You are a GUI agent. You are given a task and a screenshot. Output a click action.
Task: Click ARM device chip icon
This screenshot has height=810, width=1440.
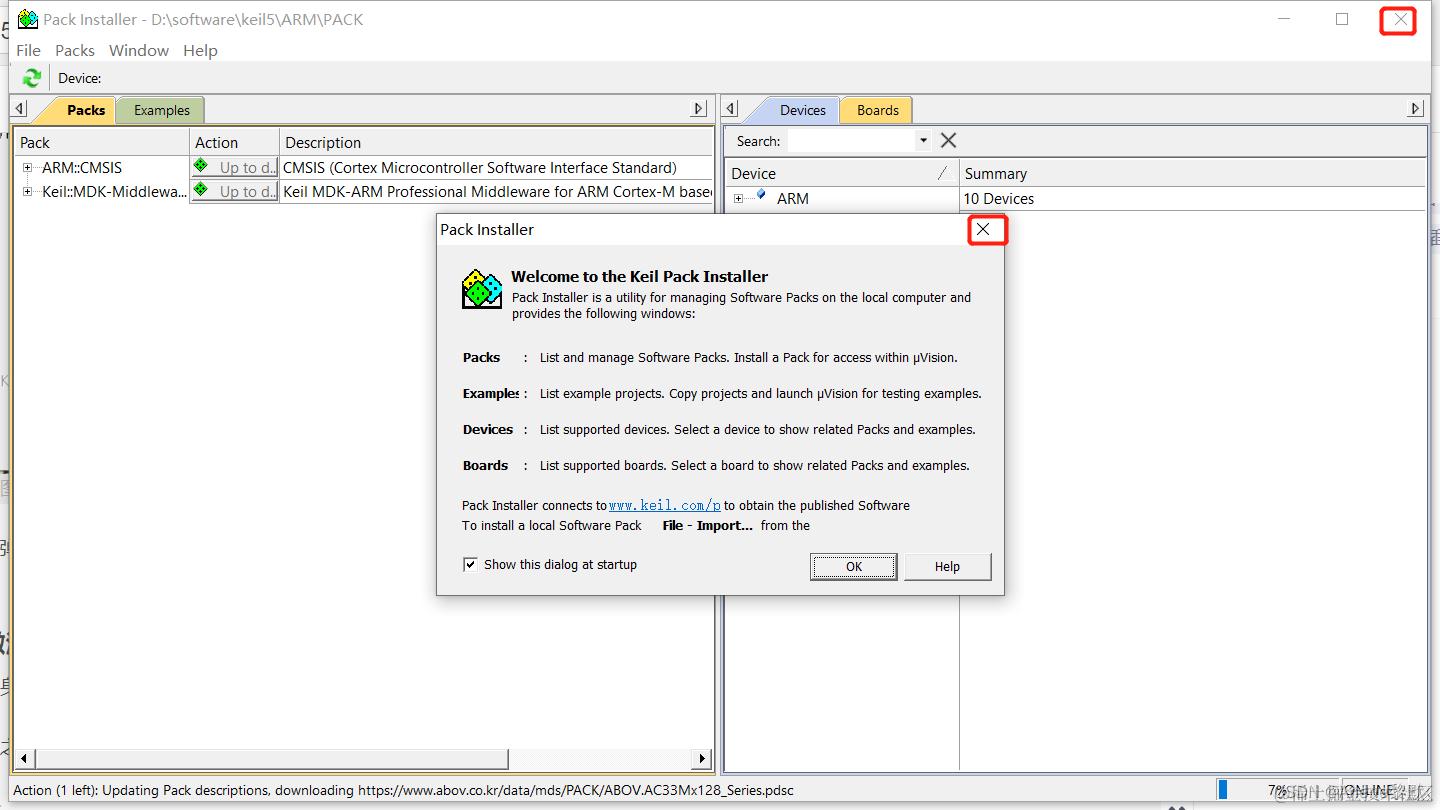[761, 196]
